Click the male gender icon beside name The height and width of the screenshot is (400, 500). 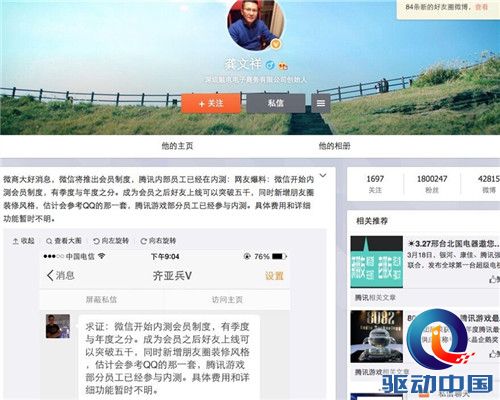270,65
